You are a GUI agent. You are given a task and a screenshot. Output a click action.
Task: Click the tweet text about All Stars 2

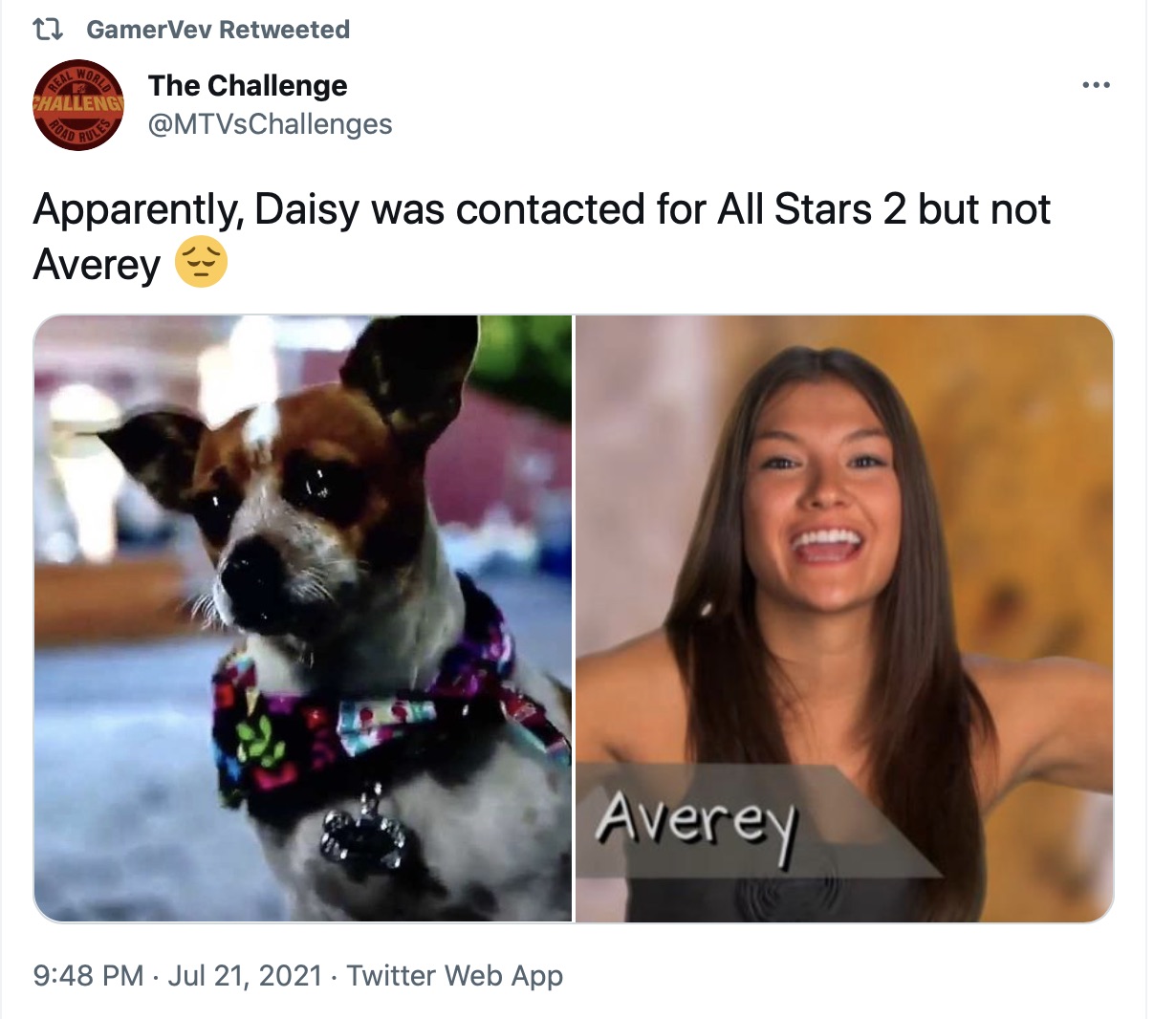(x=542, y=236)
